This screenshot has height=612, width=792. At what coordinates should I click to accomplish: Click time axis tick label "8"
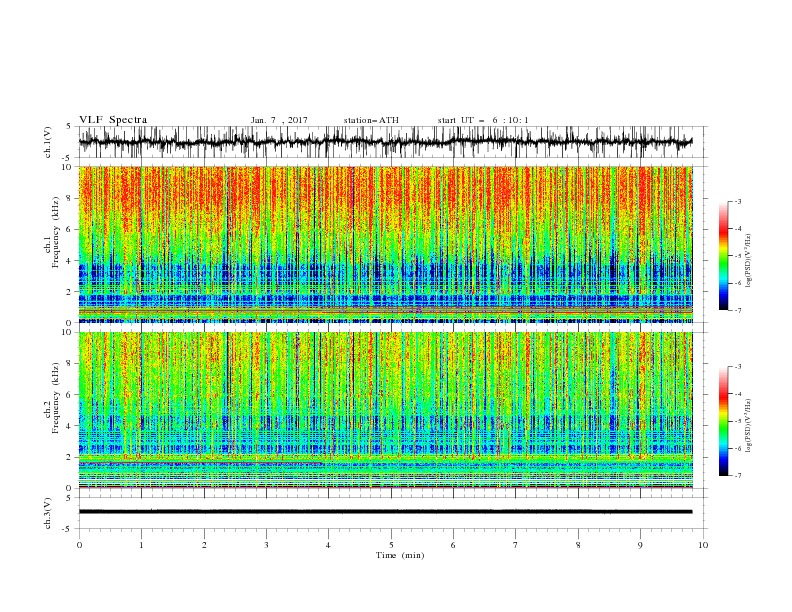[578, 545]
